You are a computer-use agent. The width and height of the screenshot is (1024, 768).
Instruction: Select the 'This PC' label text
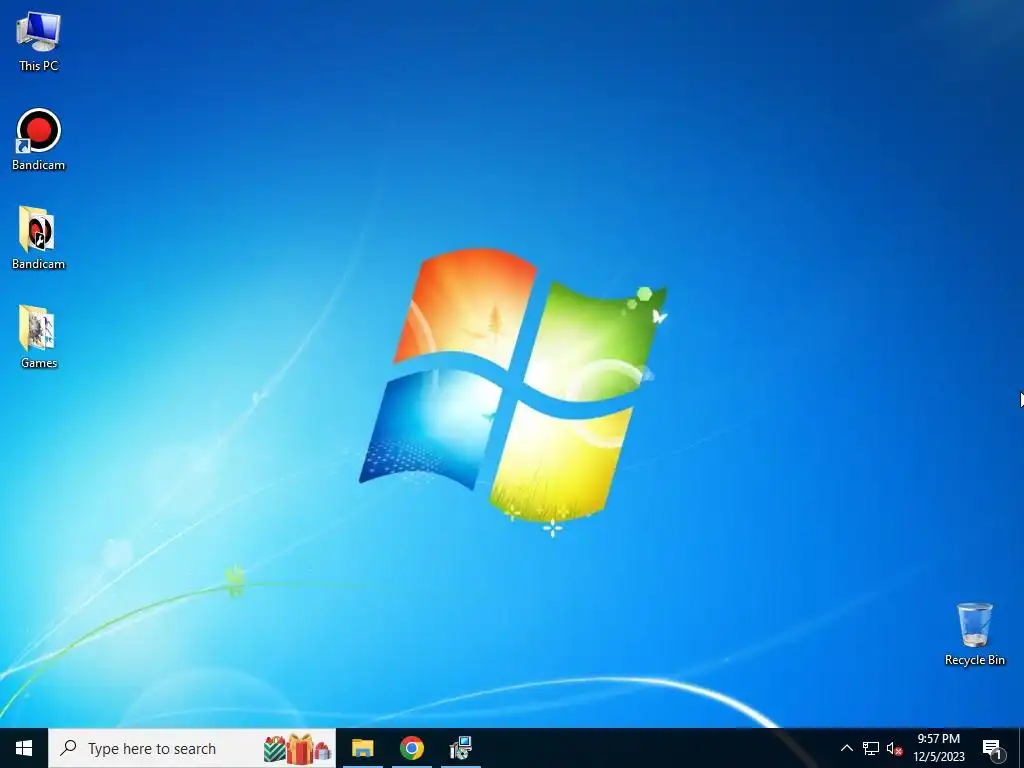pyautogui.click(x=39, y=66)
